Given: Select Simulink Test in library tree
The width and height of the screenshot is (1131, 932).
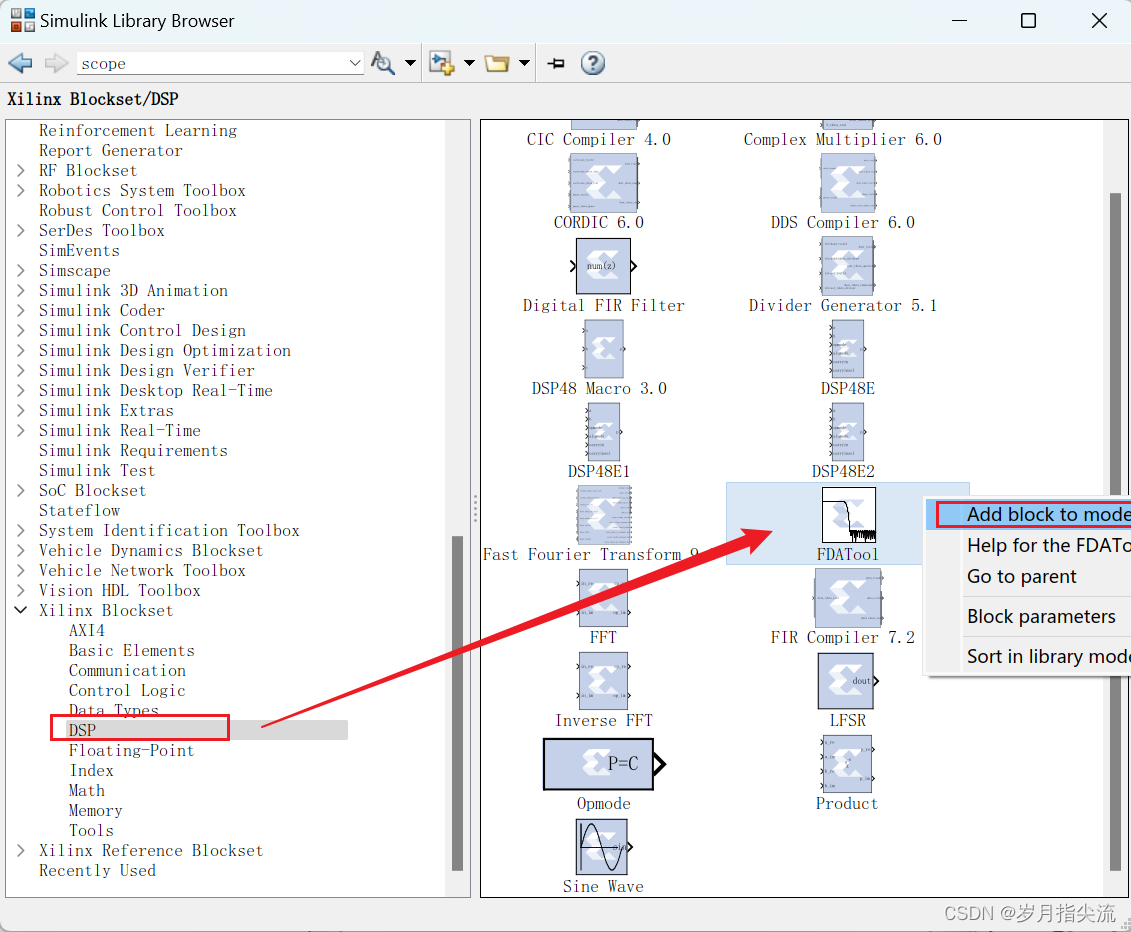Looking at the screenshot, I should point(97,470).
